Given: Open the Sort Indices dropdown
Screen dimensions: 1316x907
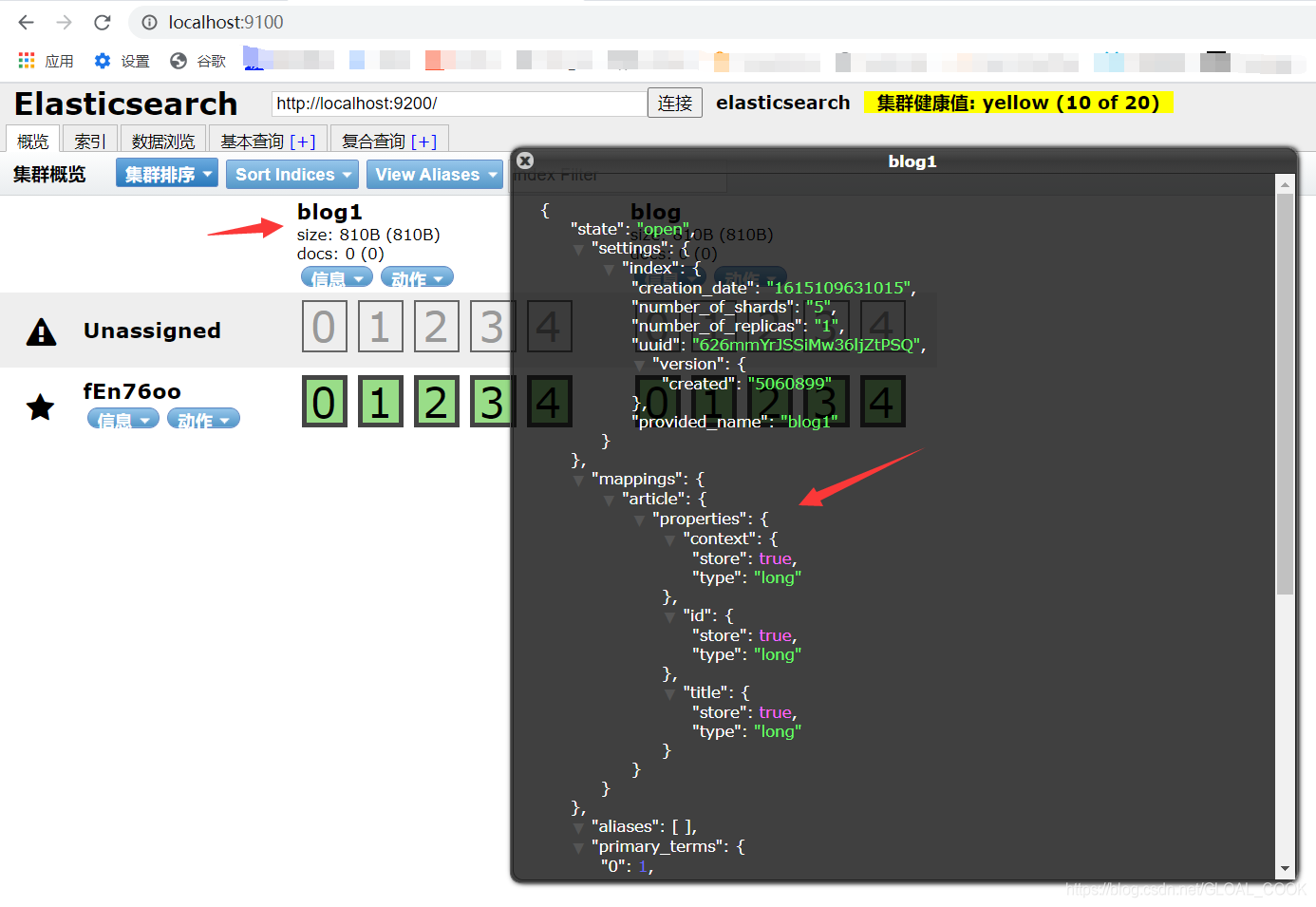Looking at the screenshot, I should [x=291, y=174].
